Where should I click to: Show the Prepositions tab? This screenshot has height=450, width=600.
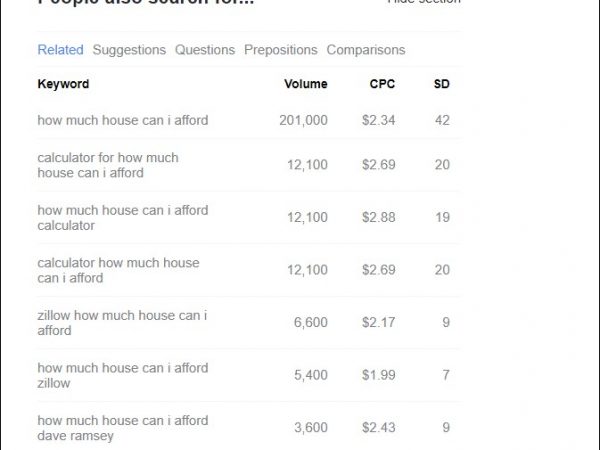point(281,50)
